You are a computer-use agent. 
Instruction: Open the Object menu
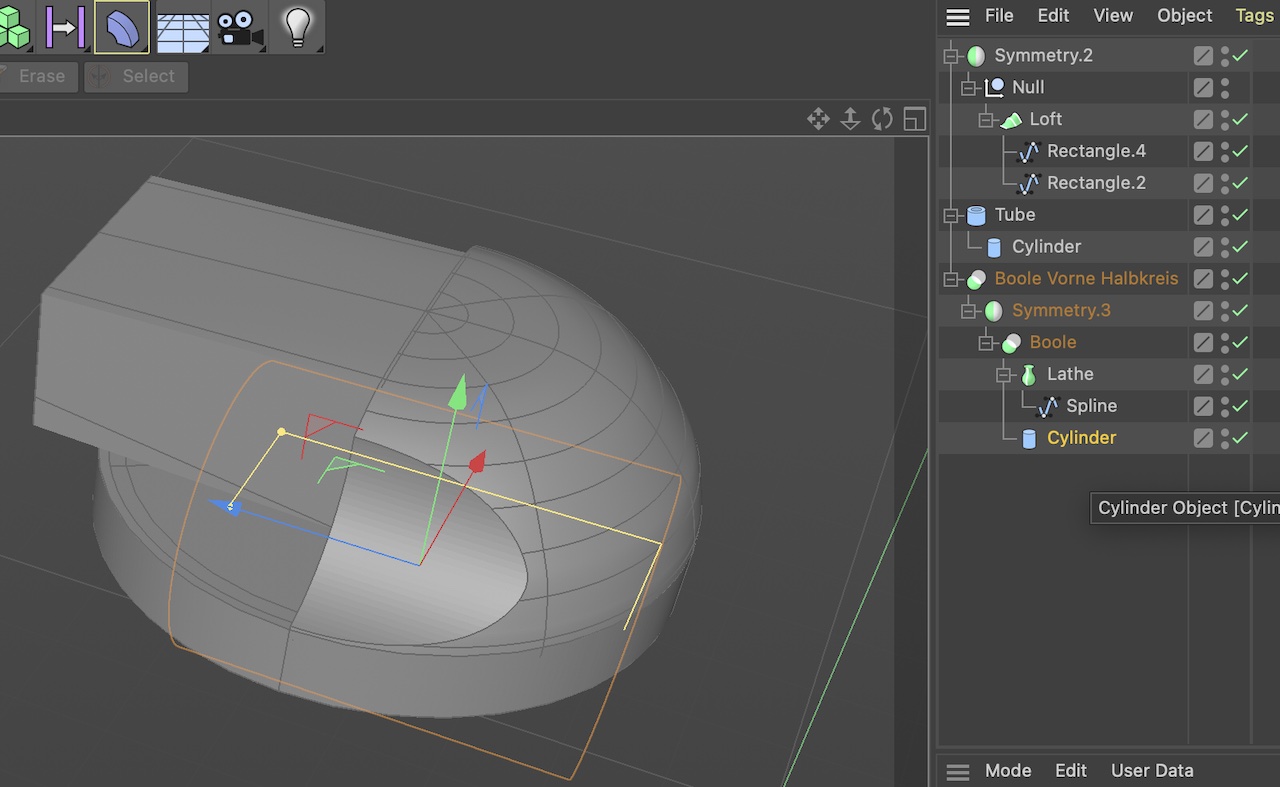[1185, 16]
